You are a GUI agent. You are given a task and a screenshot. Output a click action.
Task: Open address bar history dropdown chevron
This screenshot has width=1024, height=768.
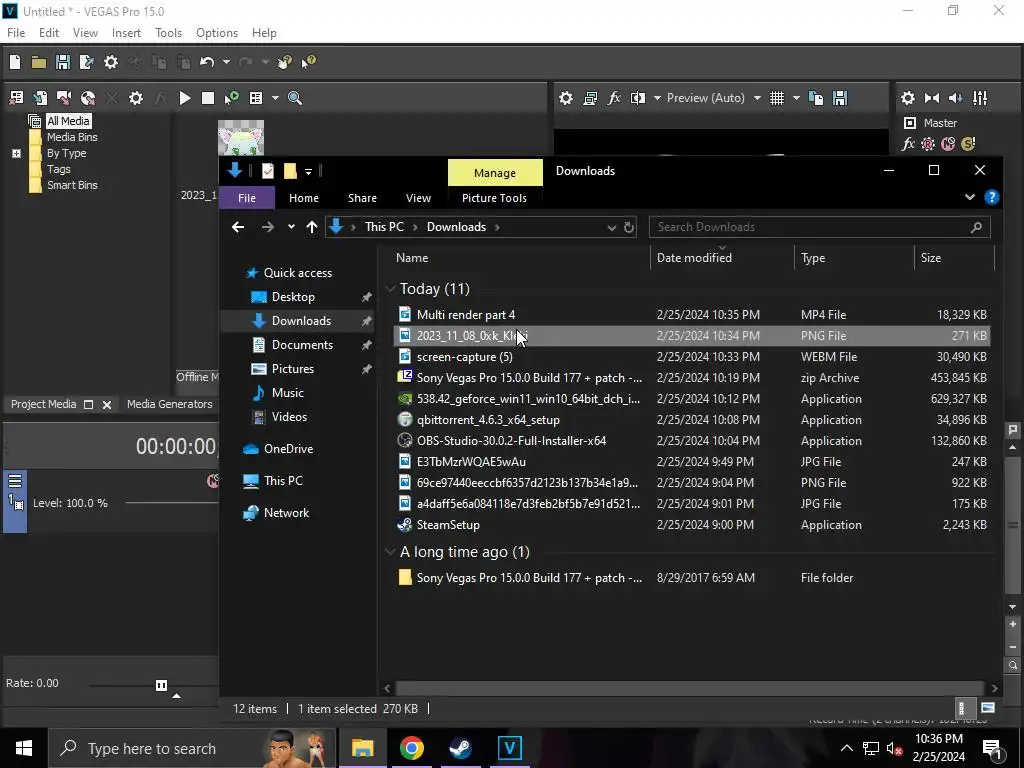[611, 227]
